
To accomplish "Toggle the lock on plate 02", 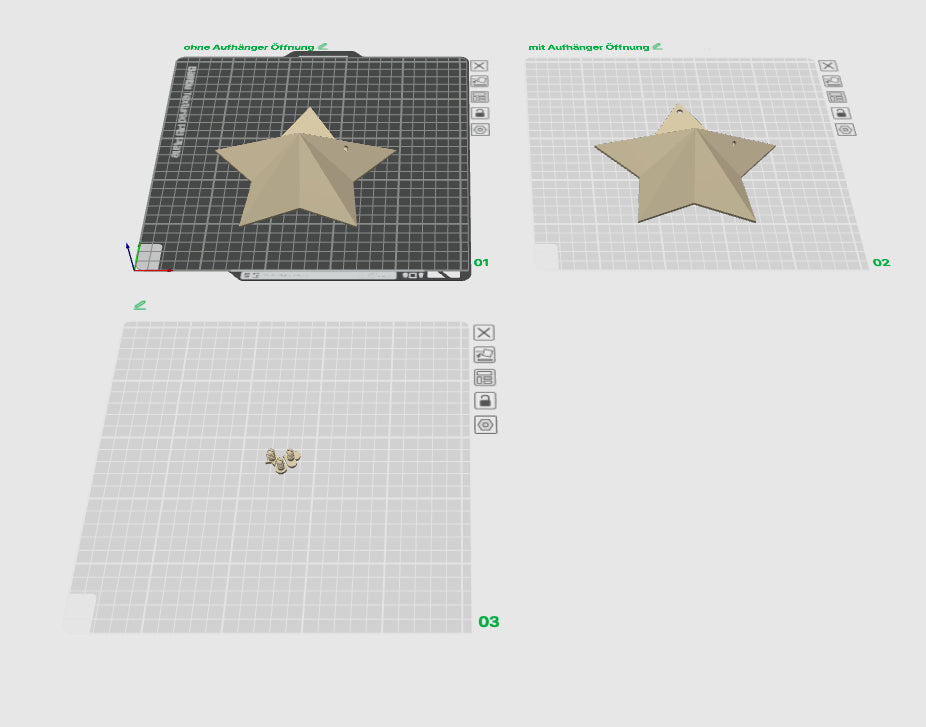I will pos(841,113).
